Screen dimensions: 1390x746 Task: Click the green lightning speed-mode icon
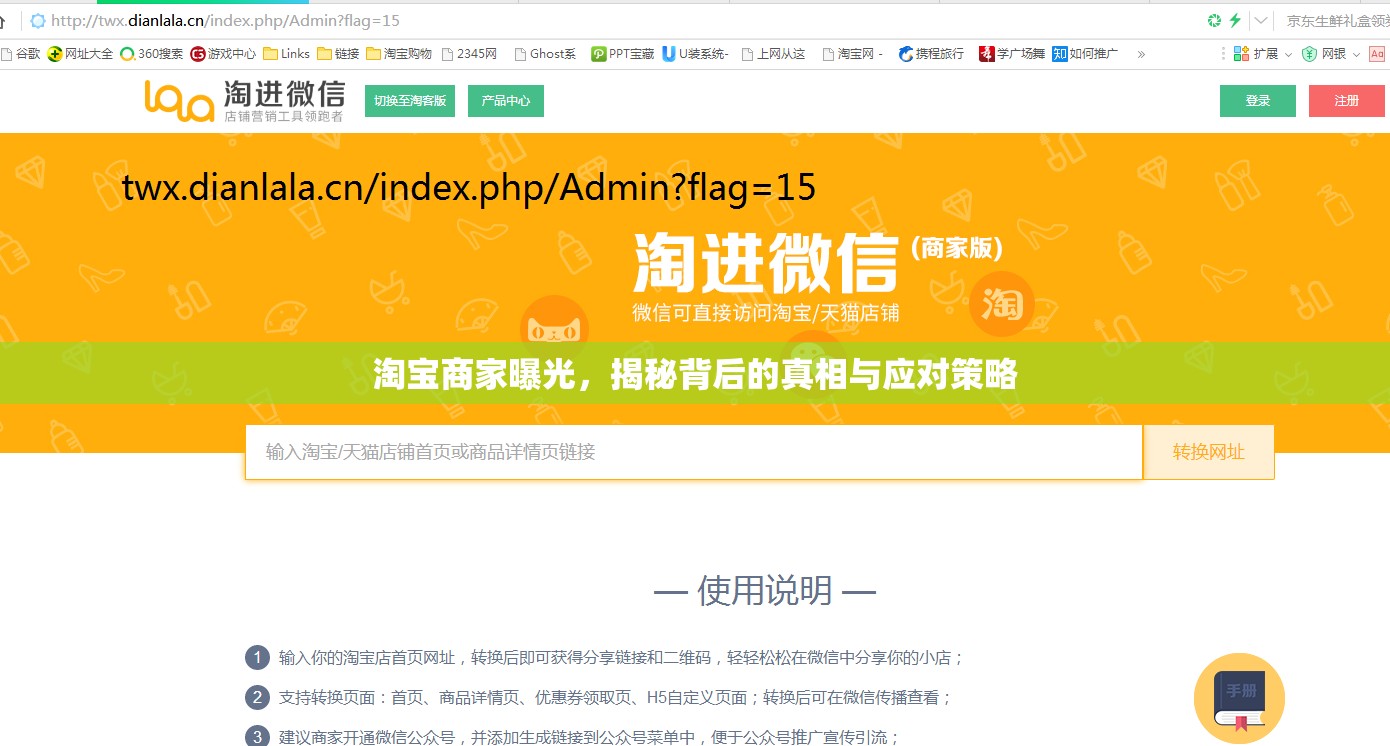click(1236, 20)
